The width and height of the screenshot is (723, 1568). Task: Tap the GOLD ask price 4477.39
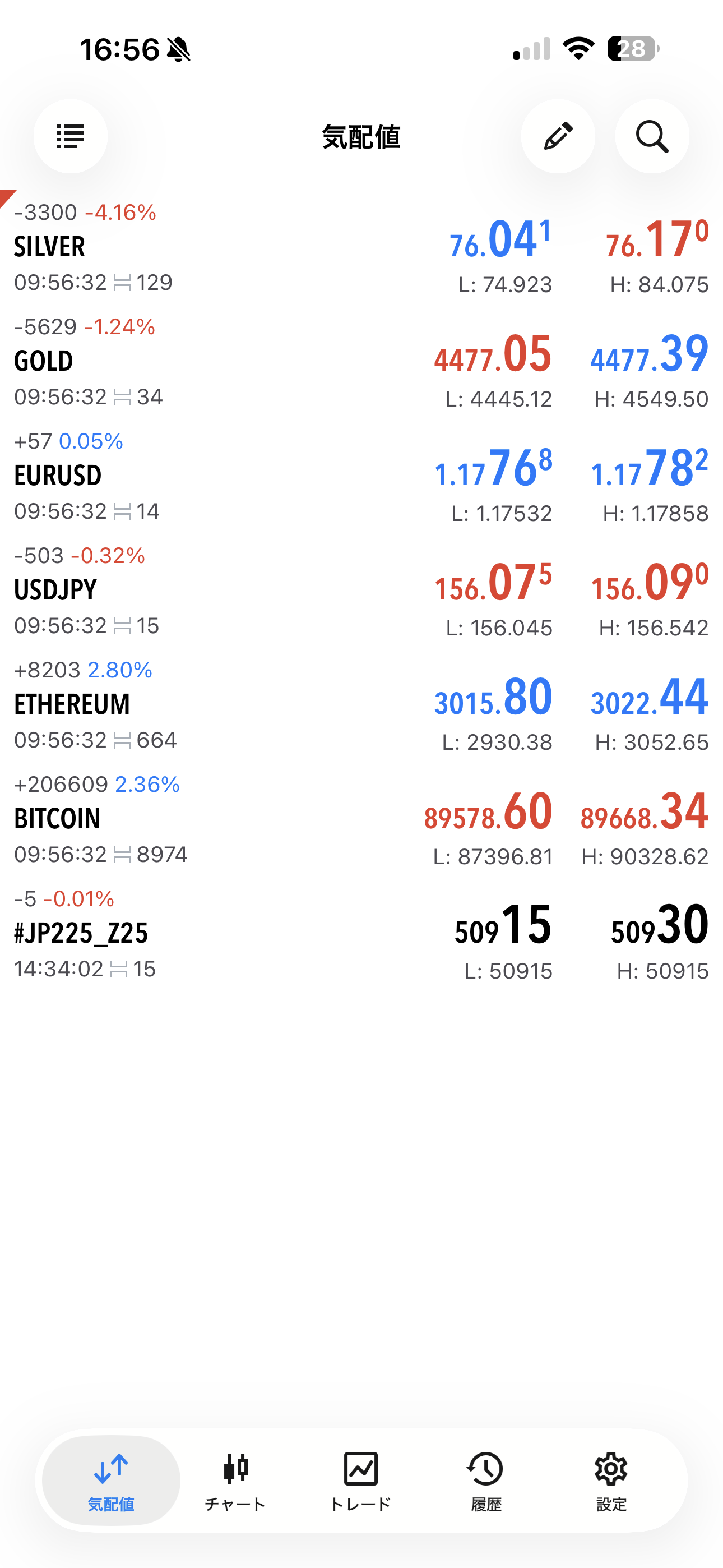[650, 354]
